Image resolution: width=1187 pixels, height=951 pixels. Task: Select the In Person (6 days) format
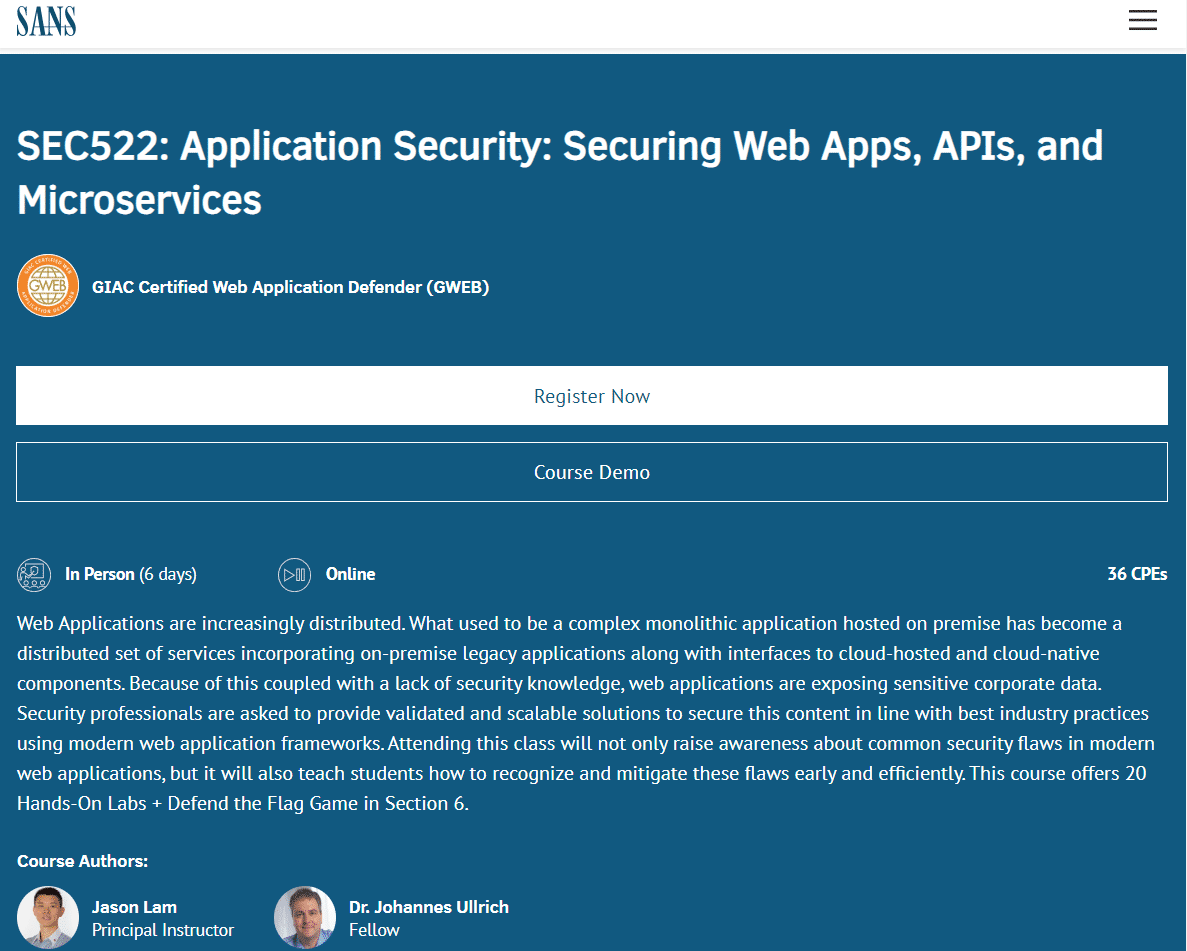click(x=130, y=574)
